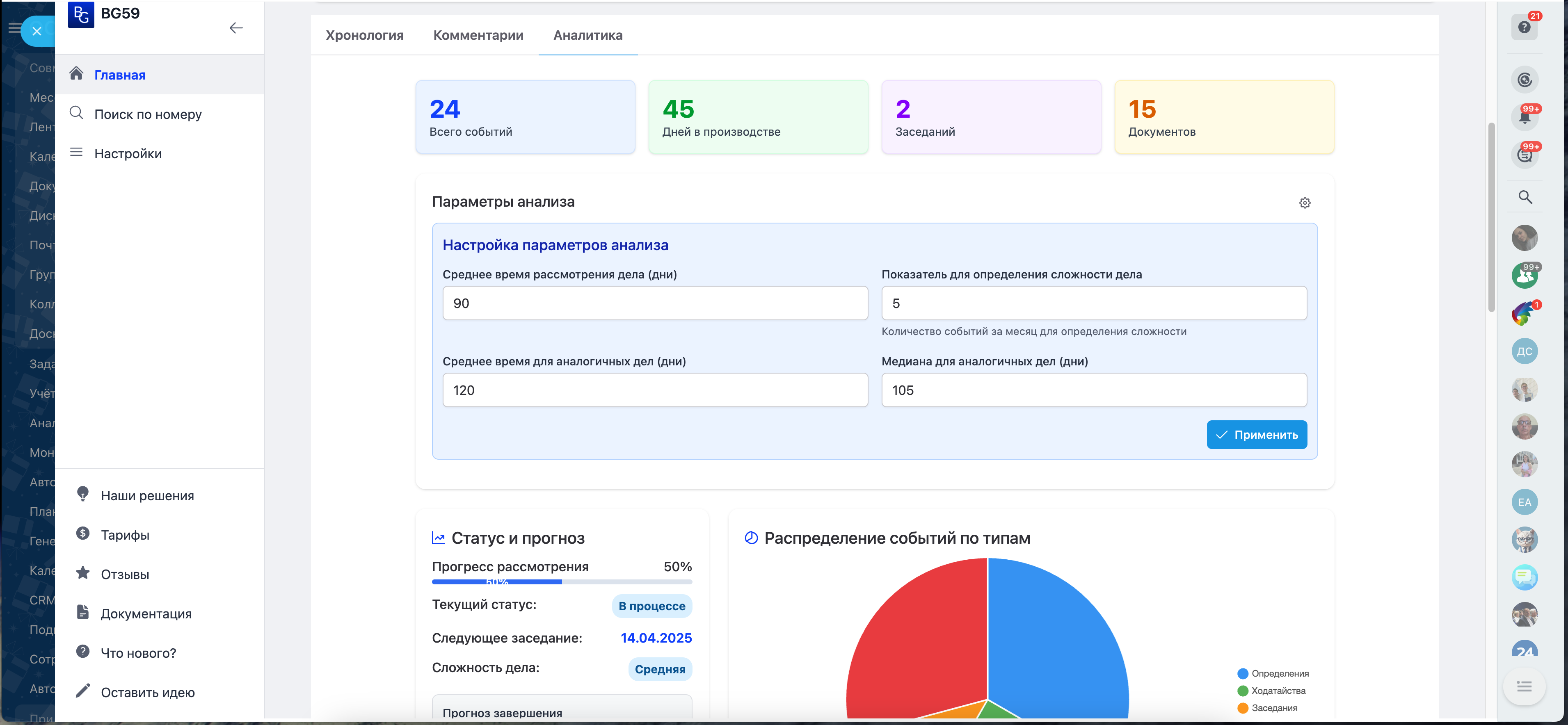Screen dimensions: 1568x725
Task: Open the Комментарии tab
Action: [x=478, y=35]
